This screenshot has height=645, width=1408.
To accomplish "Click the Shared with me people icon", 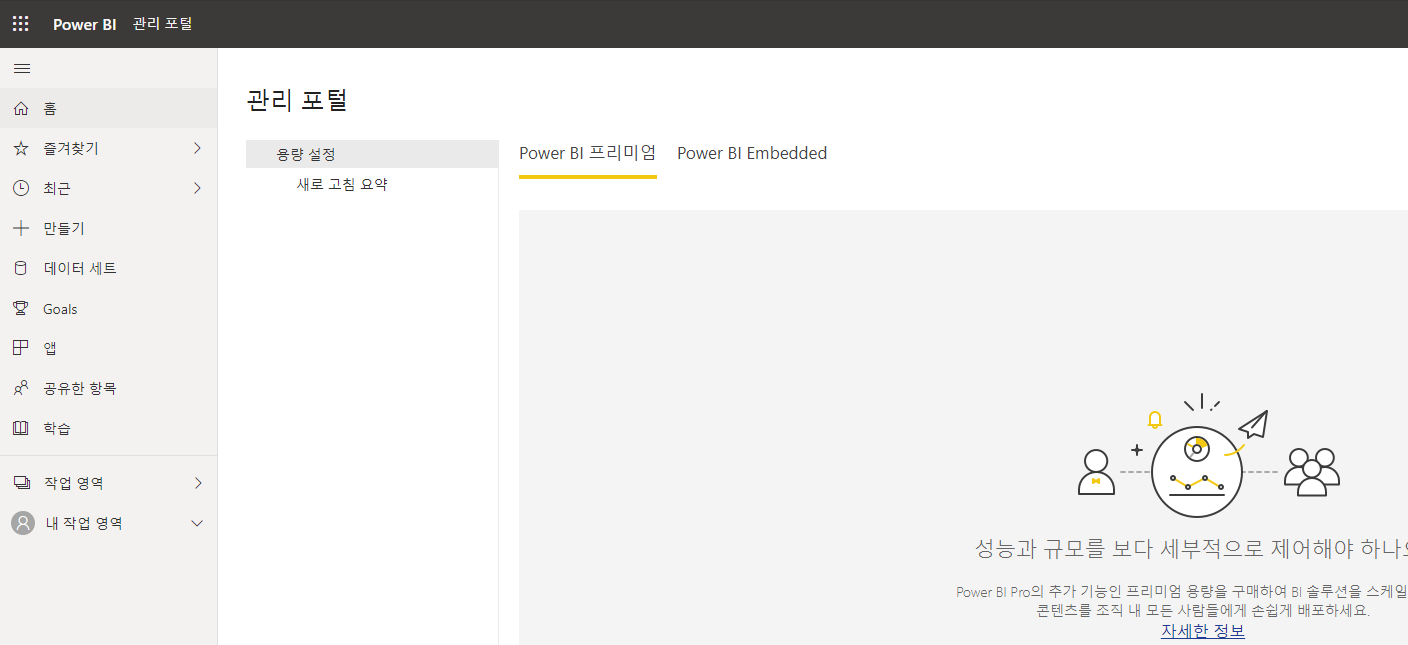I will click(x=21, y=388).
